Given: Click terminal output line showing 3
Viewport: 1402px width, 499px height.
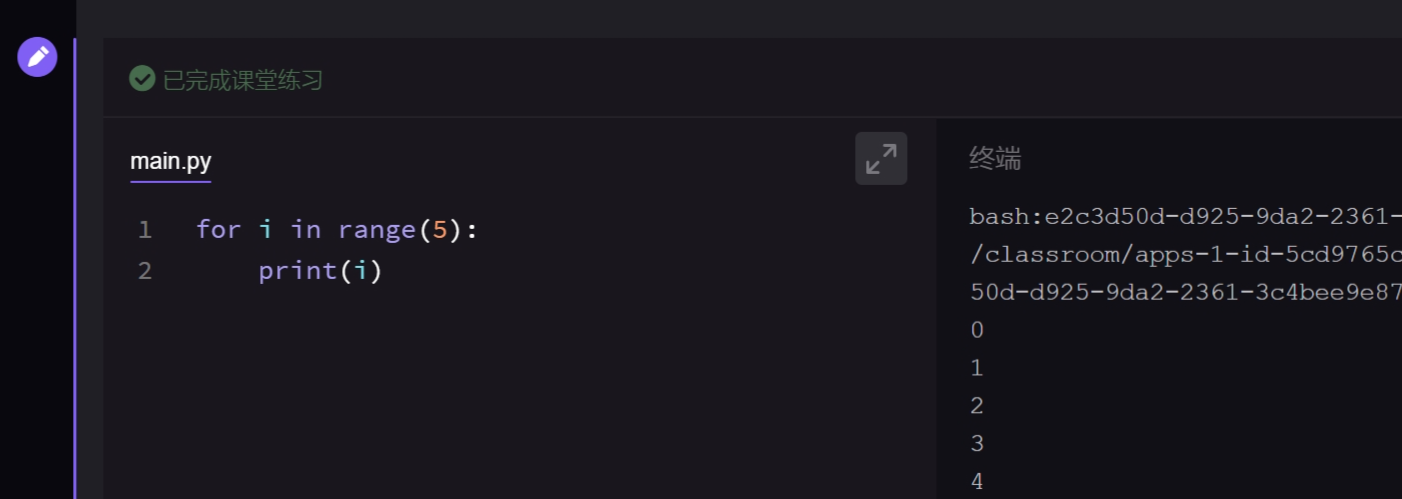Looking at the screenshot, I should 977,444.
